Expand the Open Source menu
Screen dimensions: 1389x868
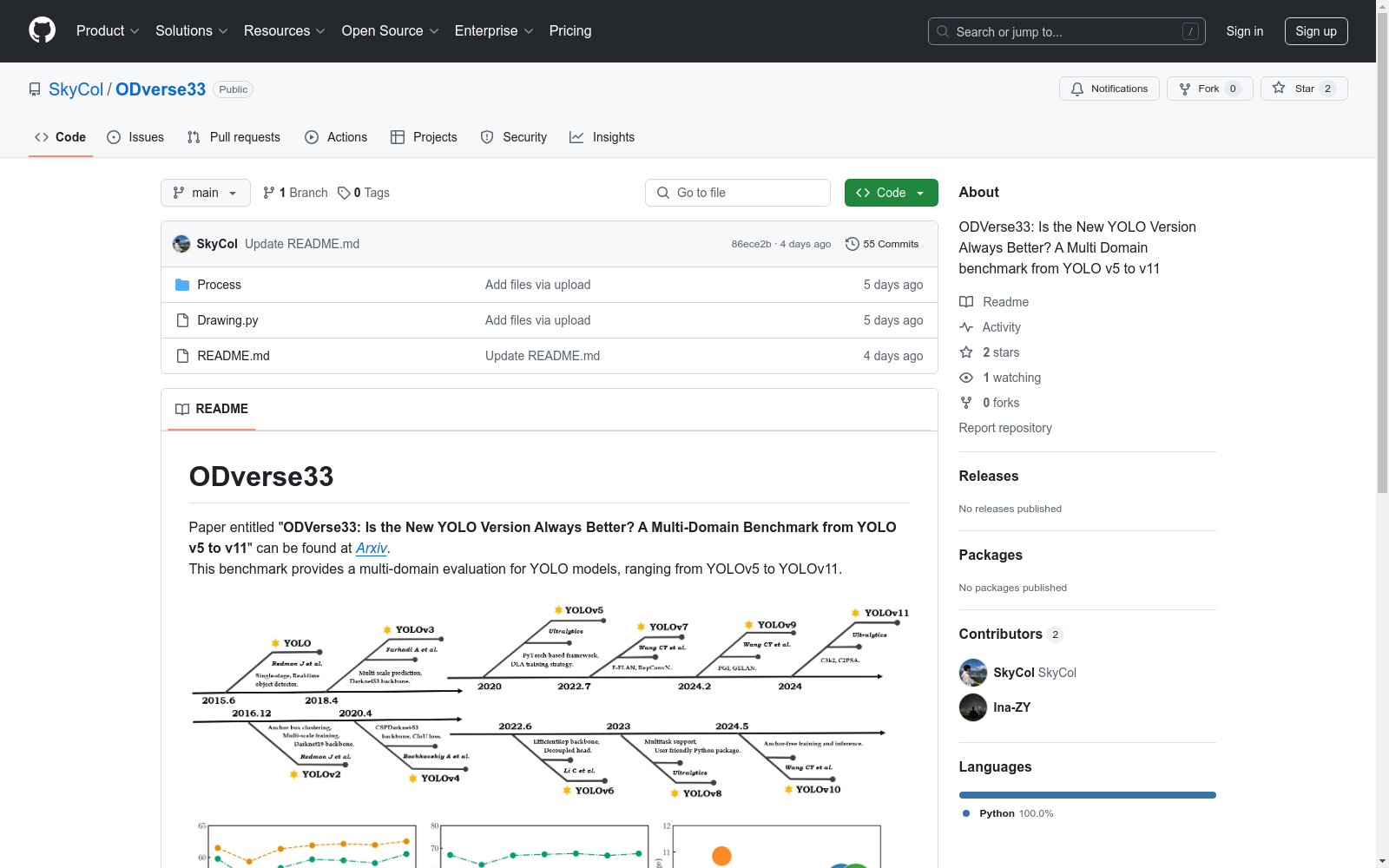[391, 31]
